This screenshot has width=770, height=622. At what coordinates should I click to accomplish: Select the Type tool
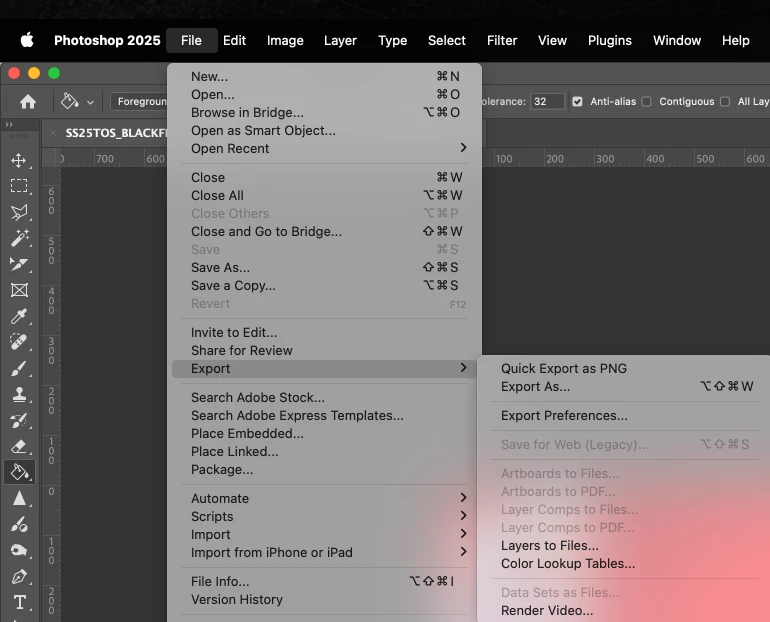point(20,602)
